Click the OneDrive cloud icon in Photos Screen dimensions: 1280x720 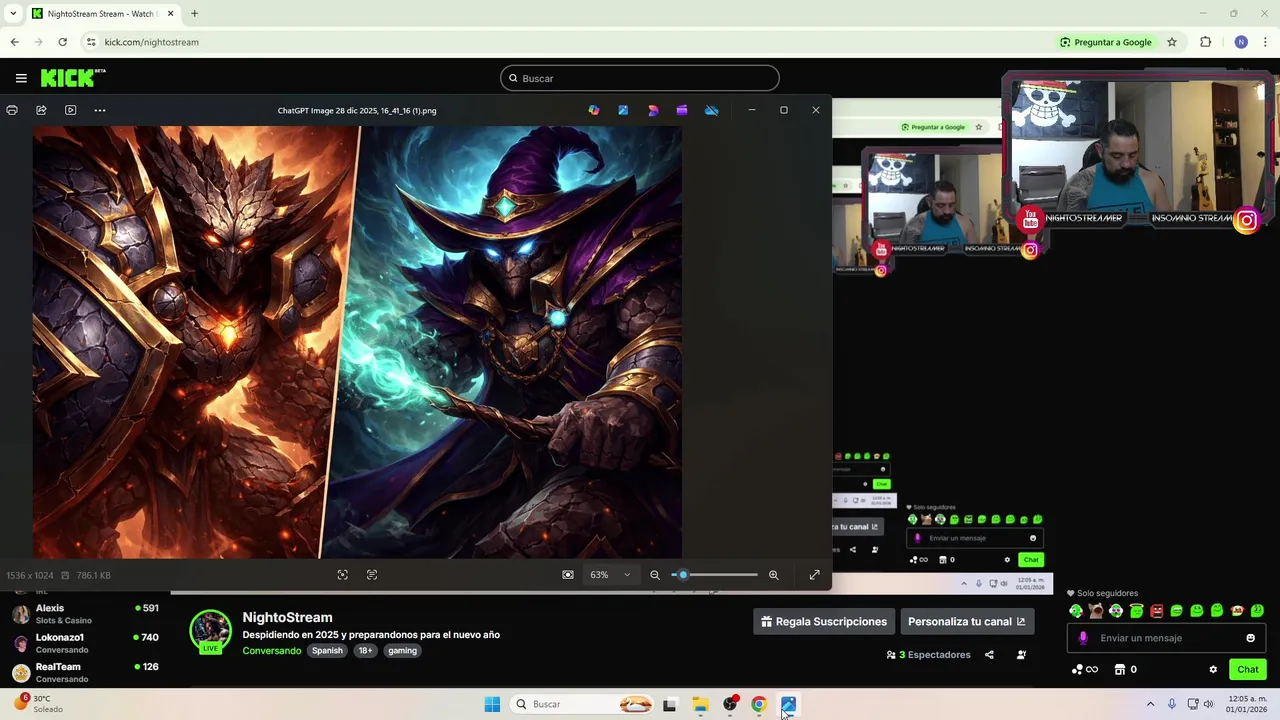pos(711,110)
